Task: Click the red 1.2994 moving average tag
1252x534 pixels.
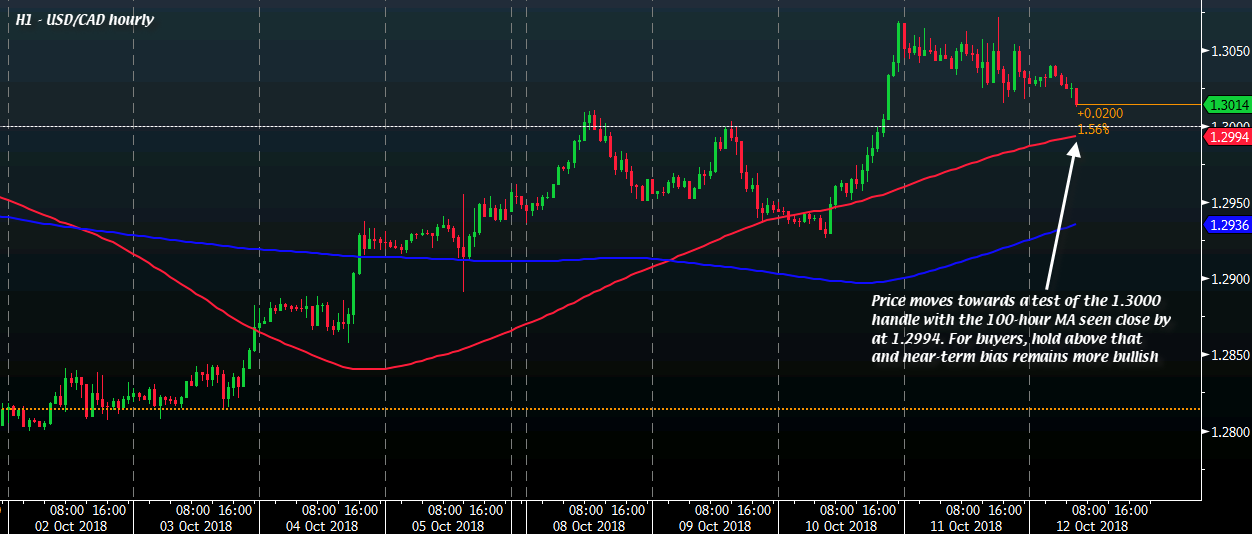Action: (1227, 136)
